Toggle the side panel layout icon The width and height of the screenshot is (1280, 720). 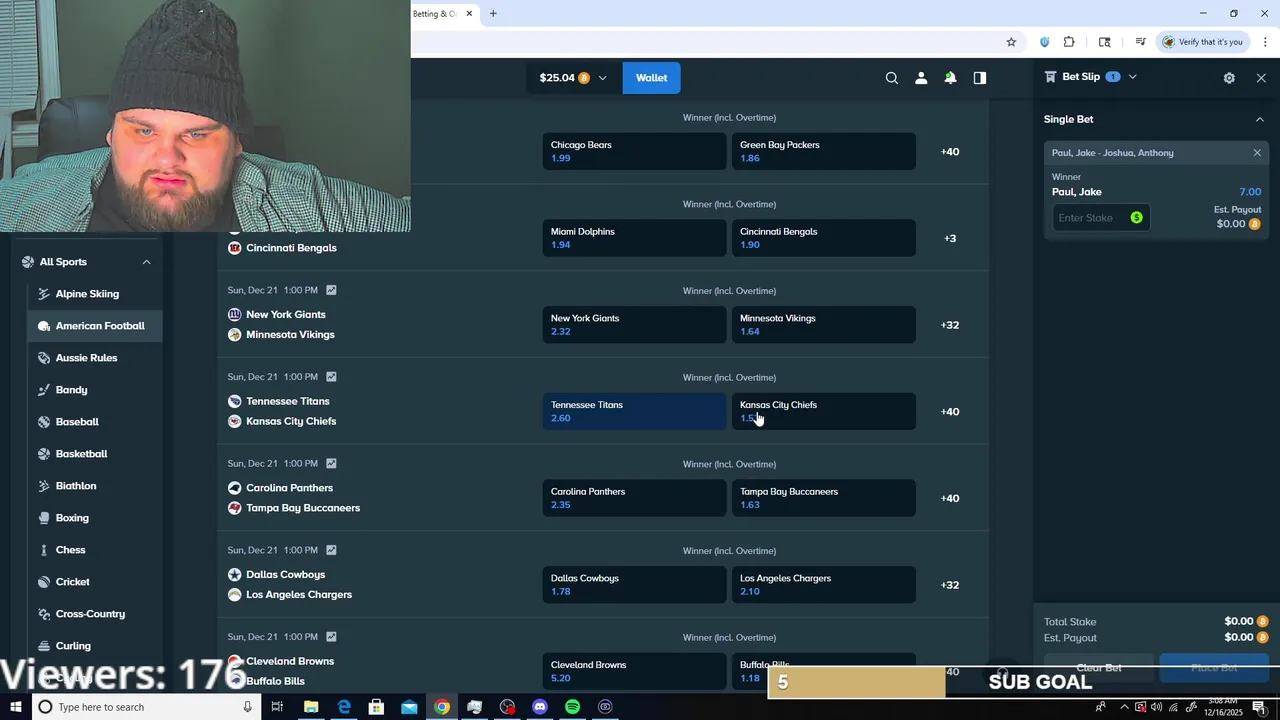coord(980,78)
